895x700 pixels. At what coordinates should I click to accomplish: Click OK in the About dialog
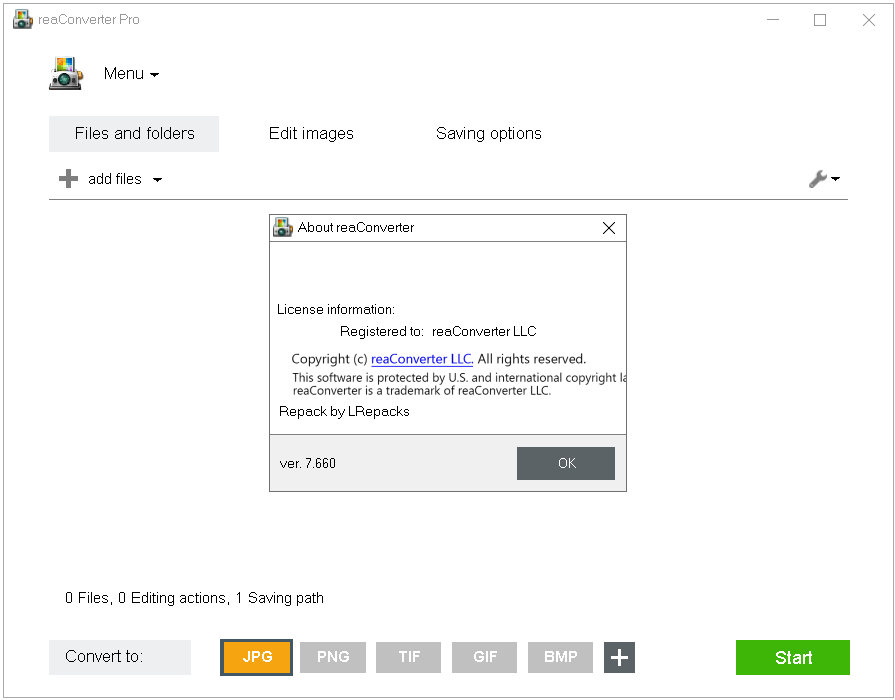tap(566, 463)
